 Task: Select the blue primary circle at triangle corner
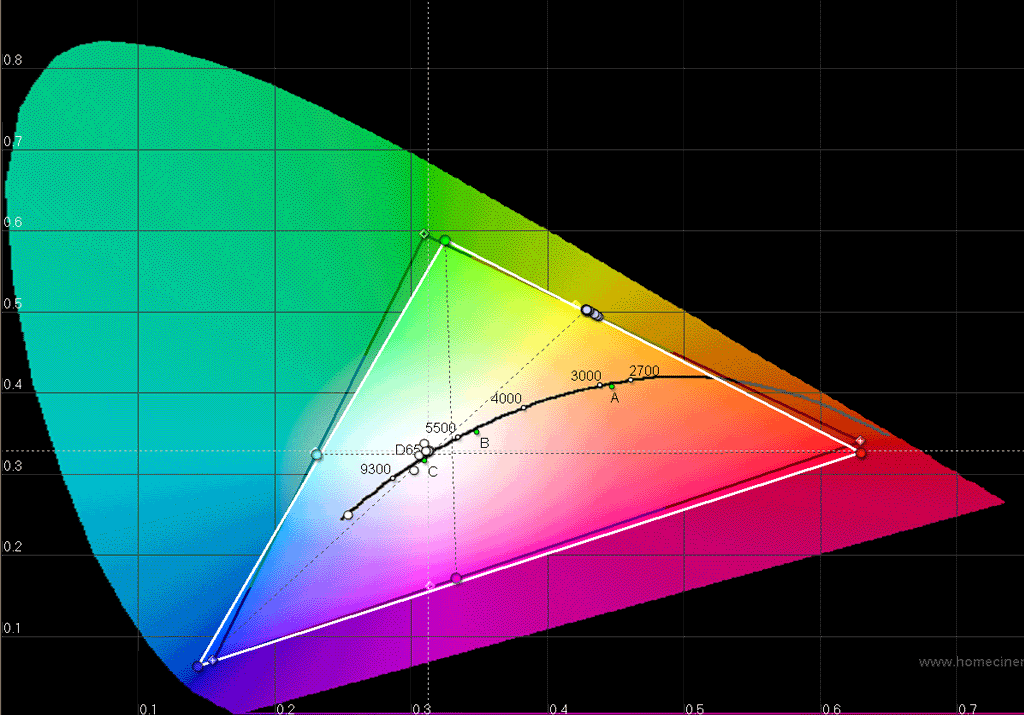pyautogui.click(x=198, y=666)
